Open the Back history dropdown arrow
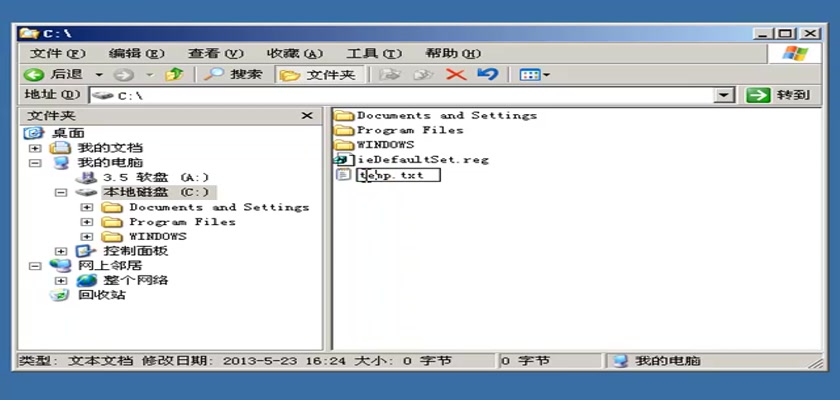 99,74
